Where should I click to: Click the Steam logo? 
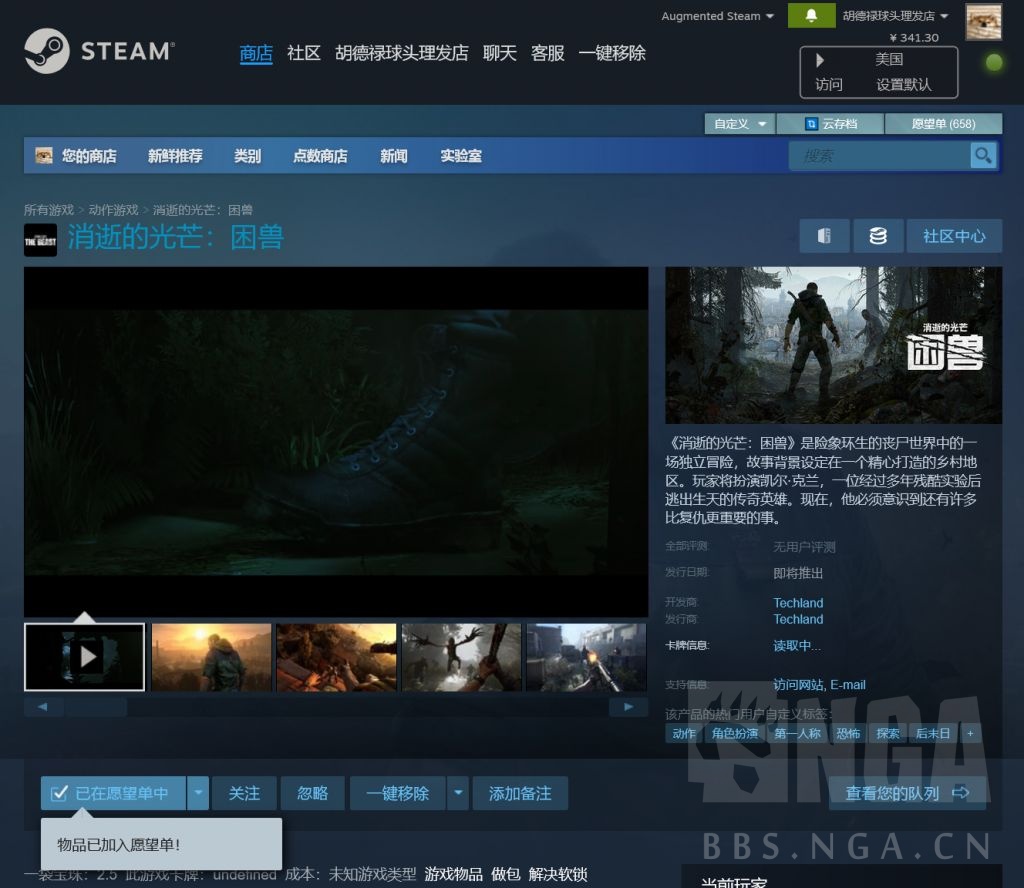(98, 51)
